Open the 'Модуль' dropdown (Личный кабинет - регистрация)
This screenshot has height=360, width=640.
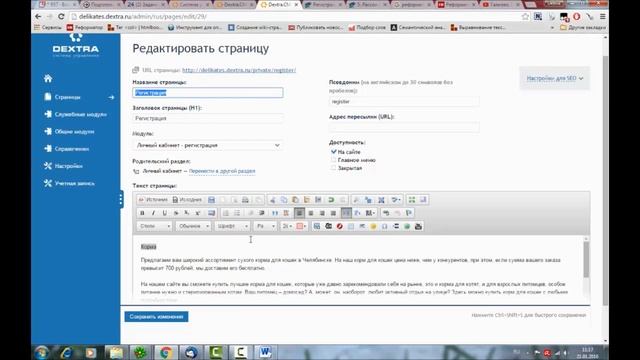click(x=208, y=145)
